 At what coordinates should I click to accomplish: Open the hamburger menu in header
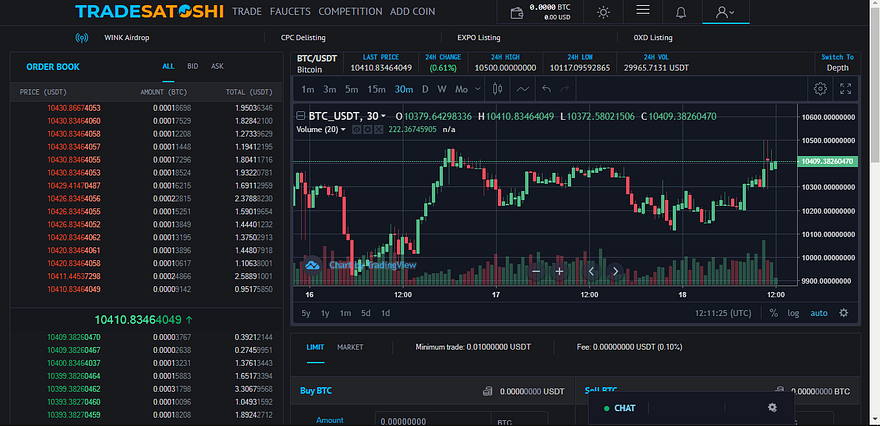(x=643, y=10)
